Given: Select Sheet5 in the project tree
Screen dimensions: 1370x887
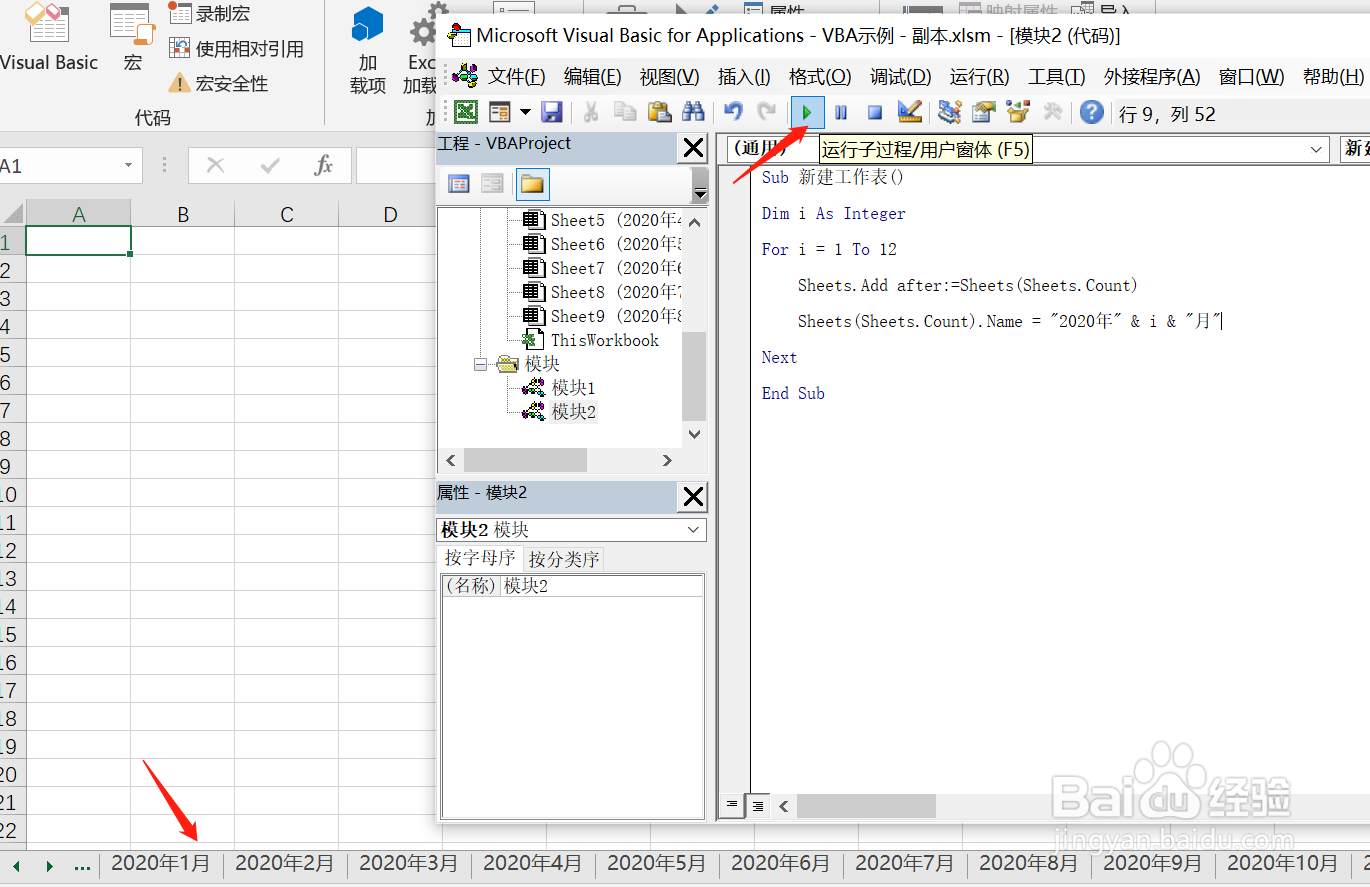Looking at the screenshot, I should click(x=602, y=220).
